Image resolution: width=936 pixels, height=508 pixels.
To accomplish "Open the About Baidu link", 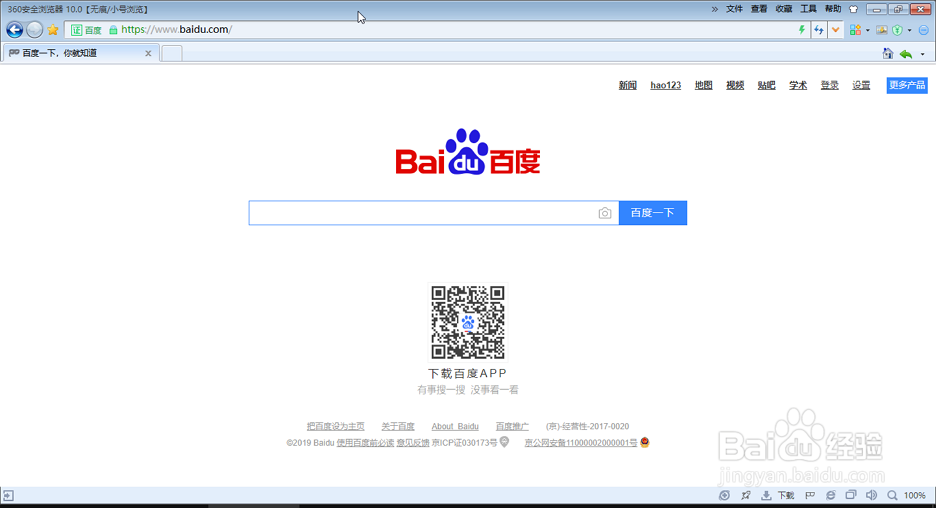I will 455,426.
